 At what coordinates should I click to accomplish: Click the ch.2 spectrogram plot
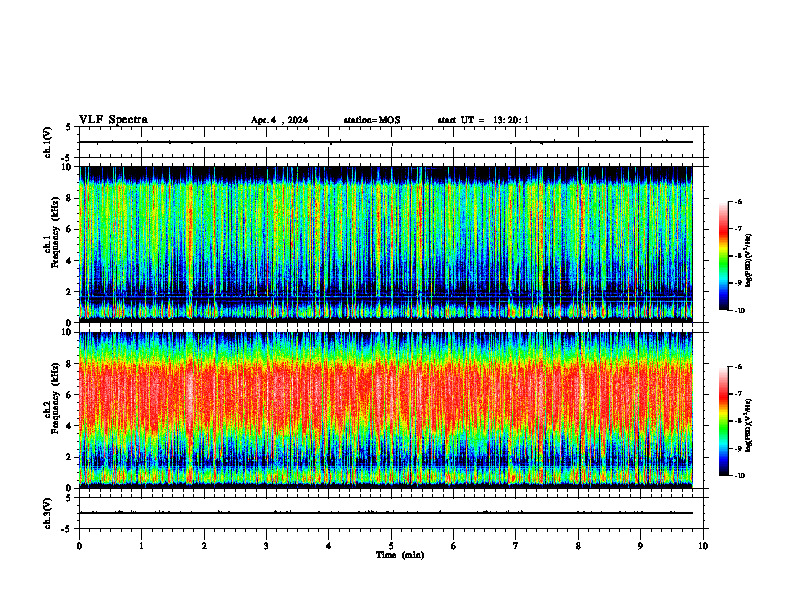tap(386, 410)
